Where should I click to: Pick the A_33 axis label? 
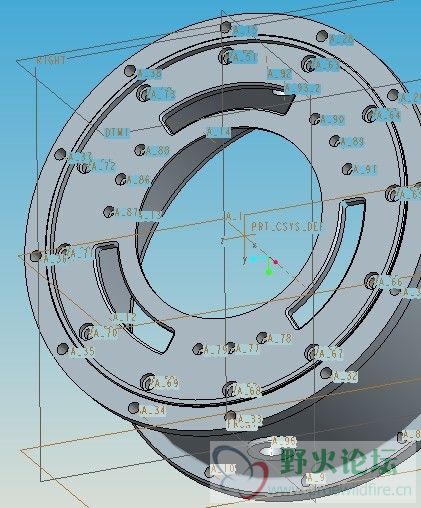[250, 419]
